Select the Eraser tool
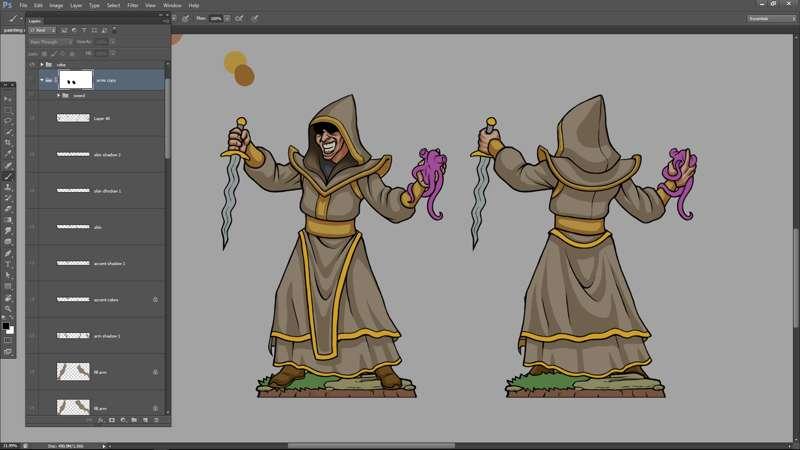Screen dimensions: 800x450 click(8, 209)
